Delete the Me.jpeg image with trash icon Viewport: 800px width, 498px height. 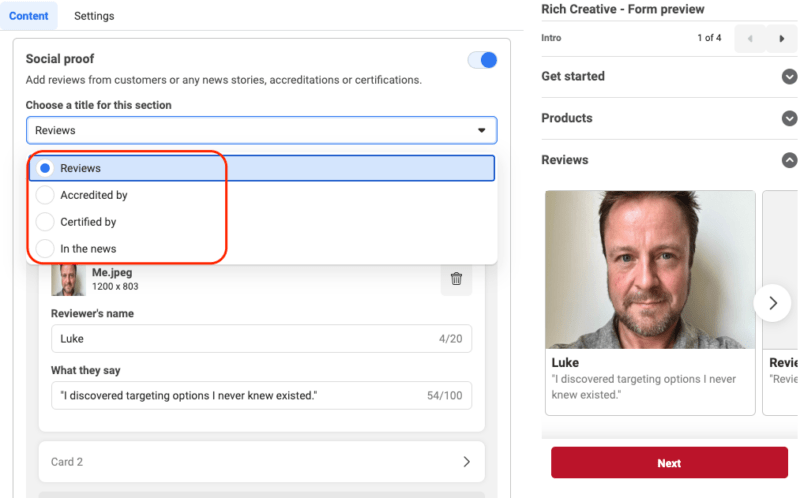pos(456,279)
